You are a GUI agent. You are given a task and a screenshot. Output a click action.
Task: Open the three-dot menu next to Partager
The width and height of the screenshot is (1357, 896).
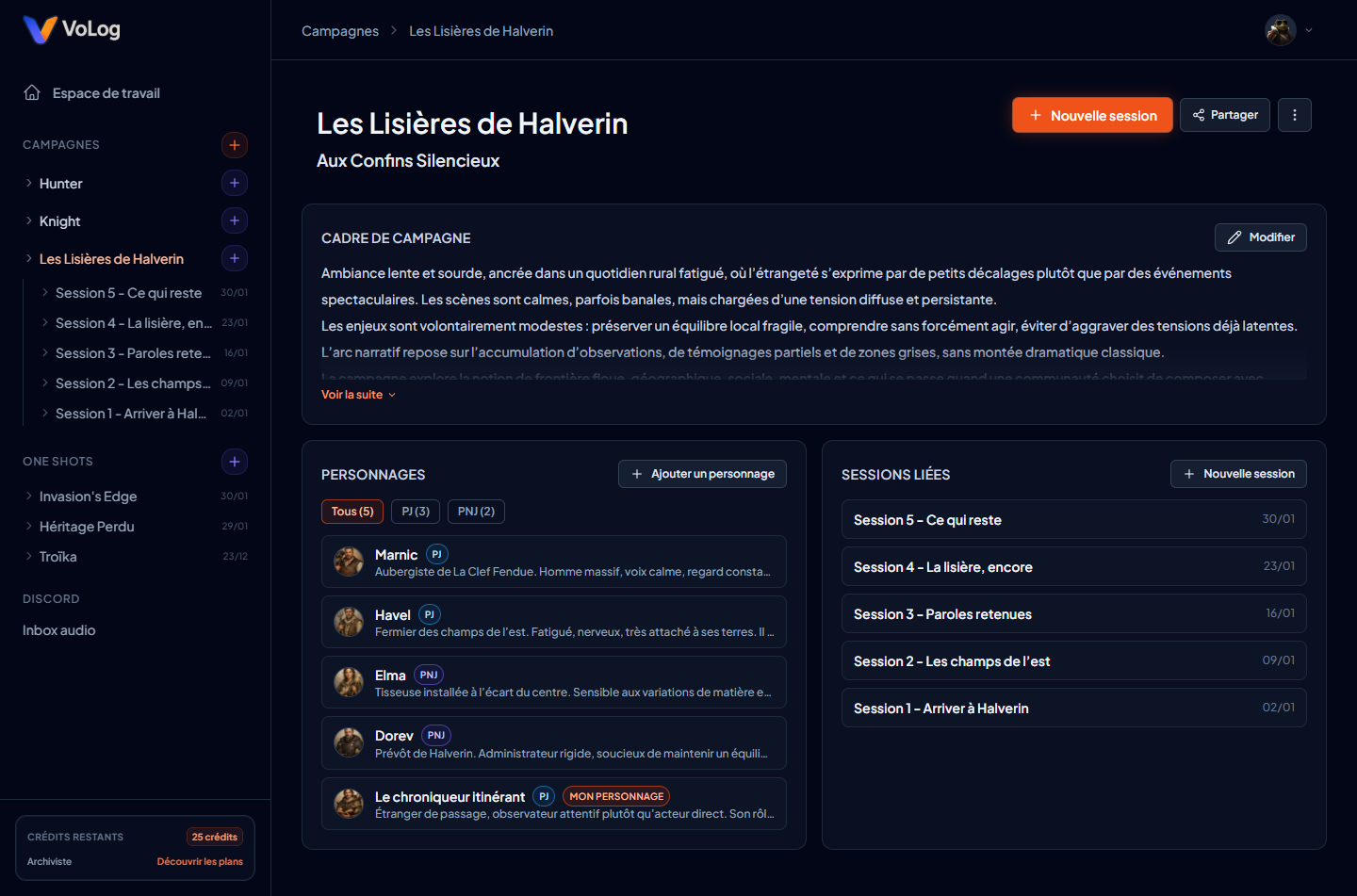[x=1295, y=114]
